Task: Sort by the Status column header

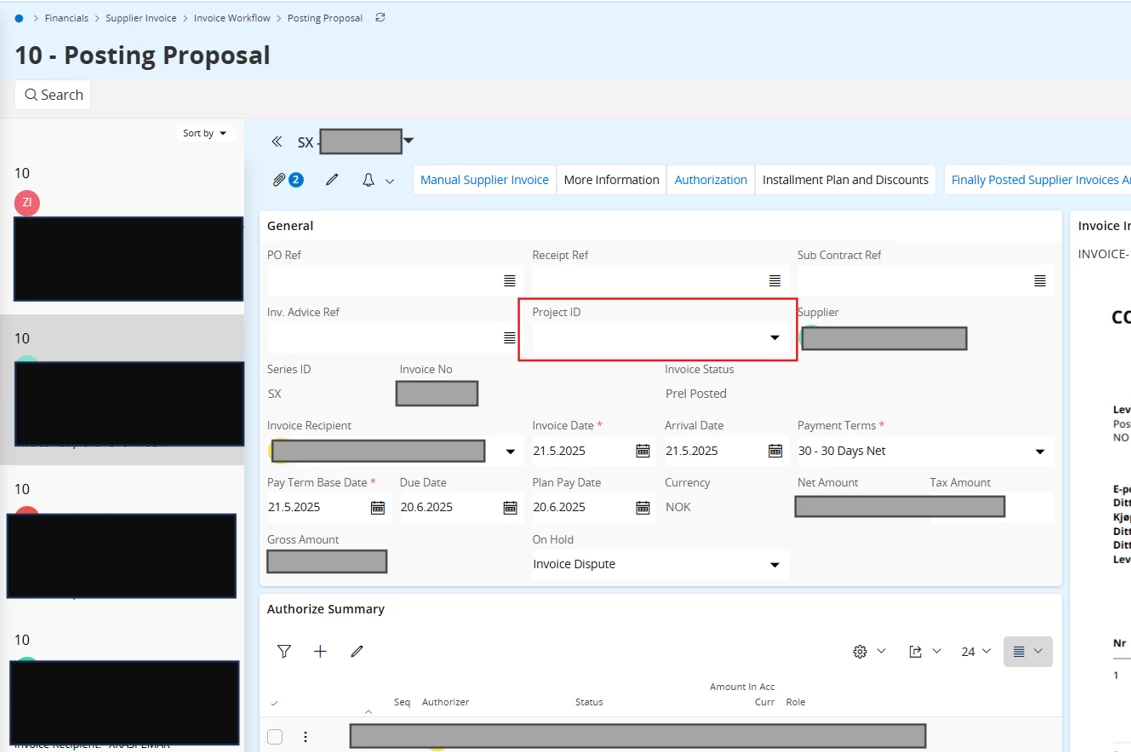Action: (x=589, y=702)
